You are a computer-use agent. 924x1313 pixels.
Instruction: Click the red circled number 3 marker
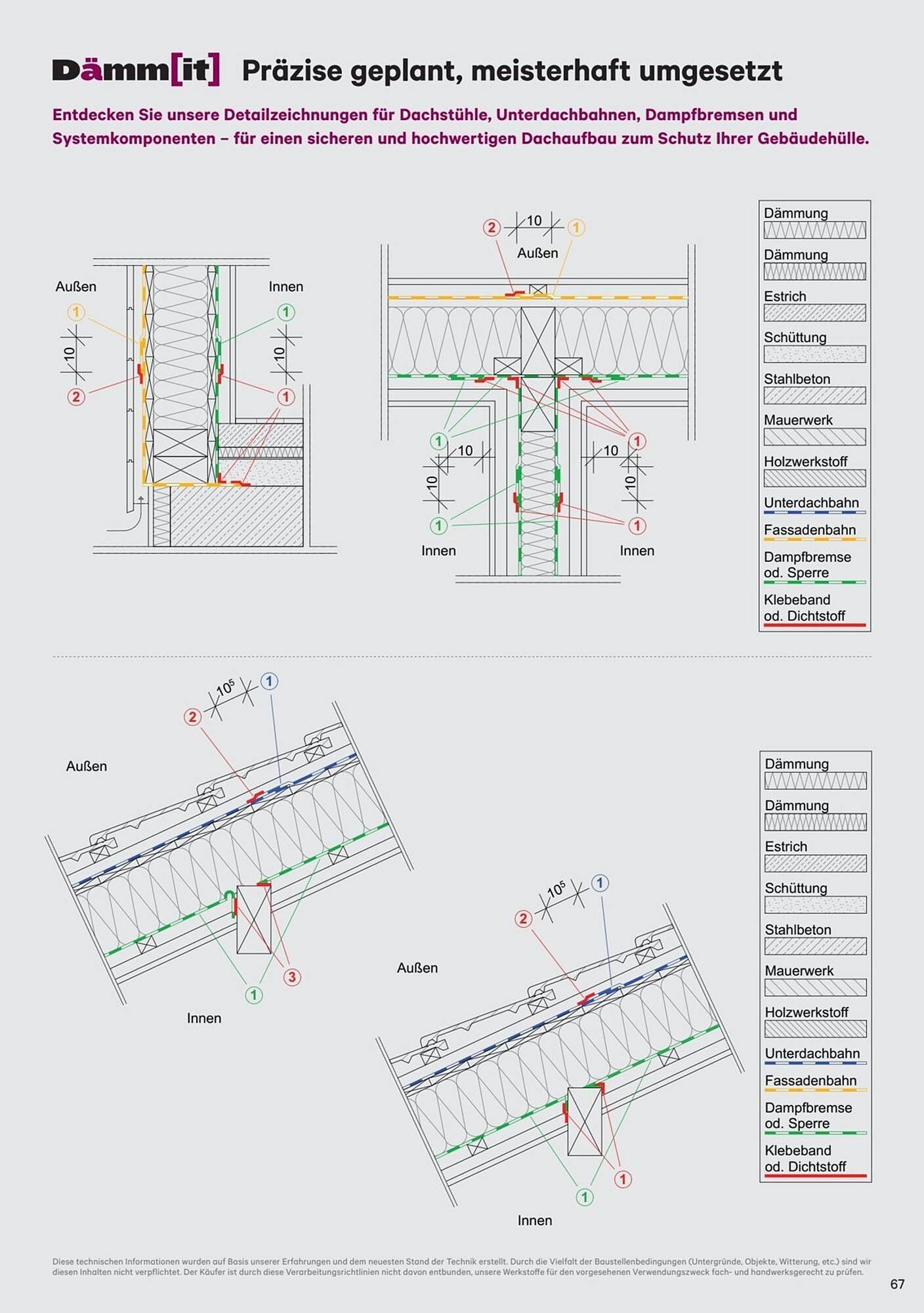(x=292, y=977)
